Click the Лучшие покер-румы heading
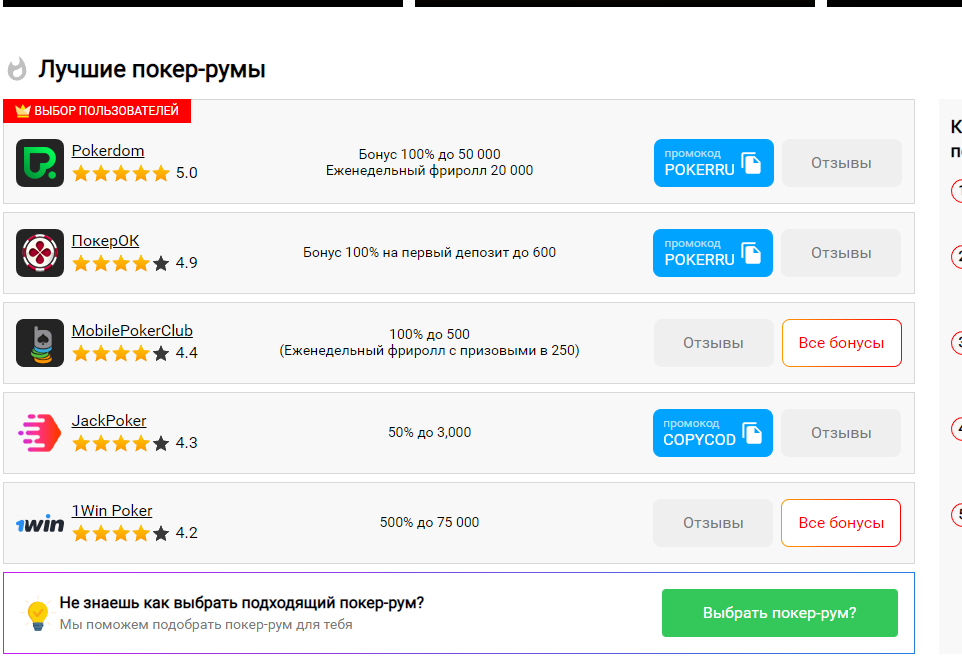Image resolution: width=962 pixels, height=668 pixels. [152, 69]
